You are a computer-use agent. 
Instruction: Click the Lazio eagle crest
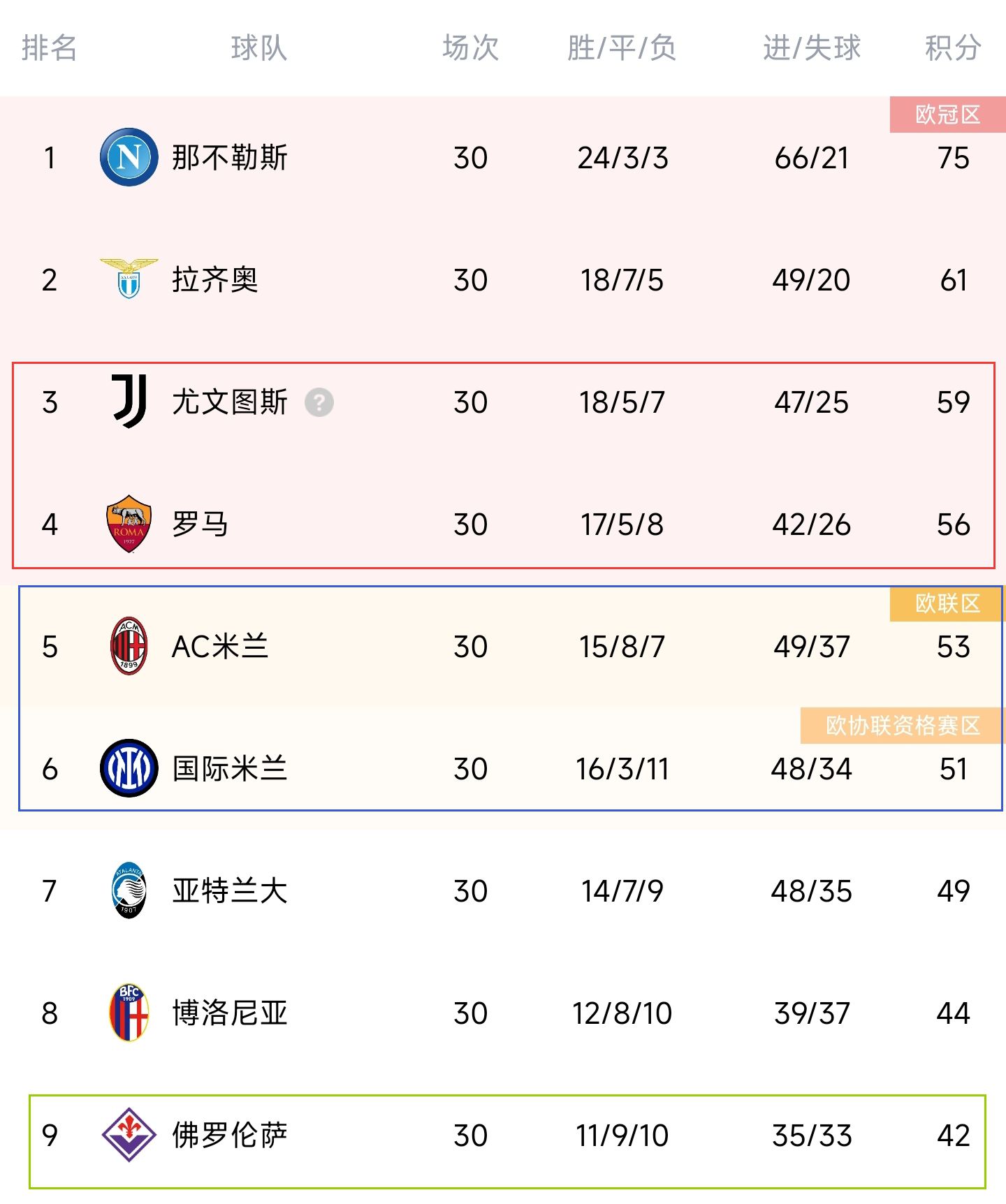pos(129,279)
